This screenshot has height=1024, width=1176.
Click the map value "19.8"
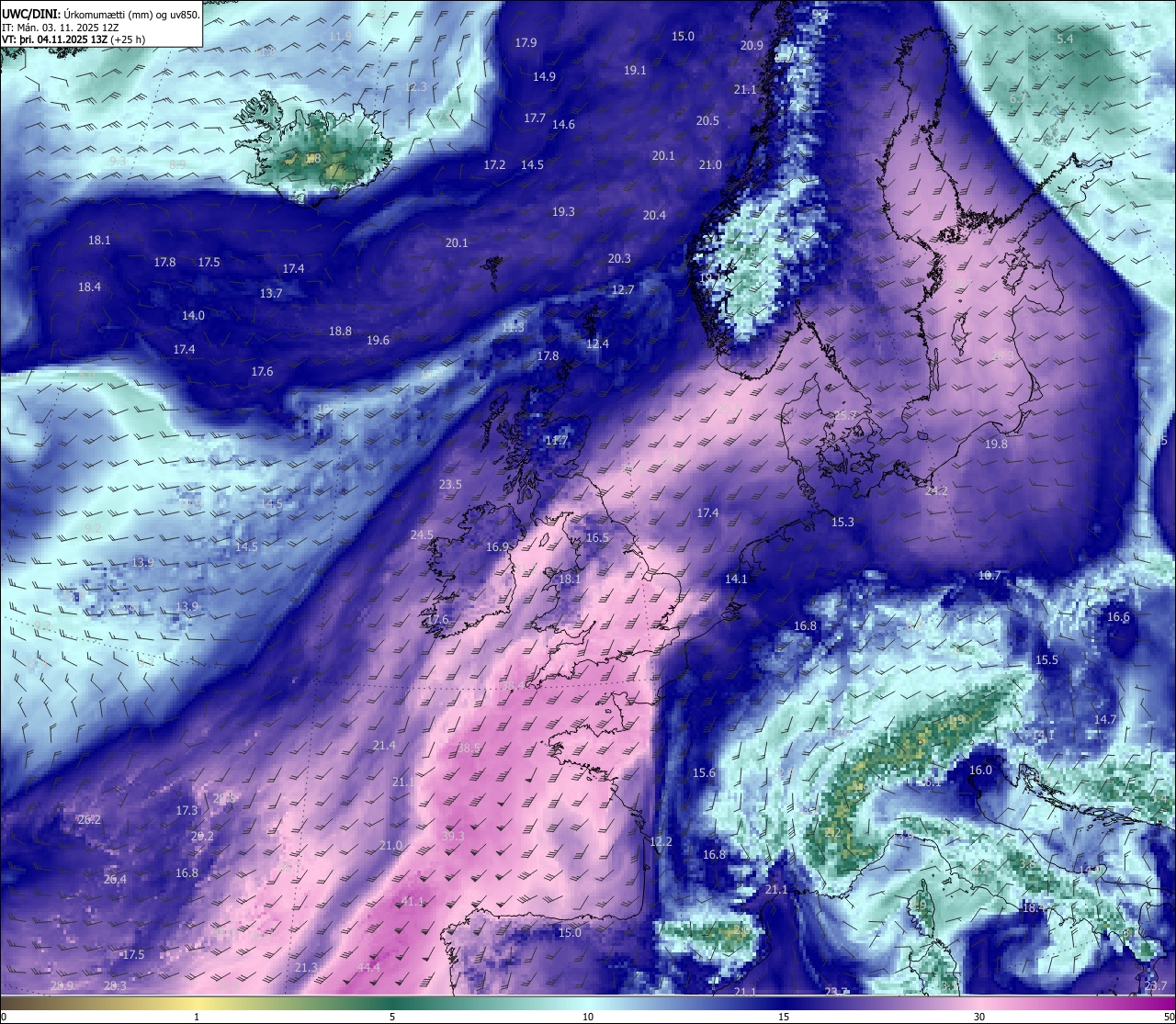pyautogui.click(x=996, y=444)
